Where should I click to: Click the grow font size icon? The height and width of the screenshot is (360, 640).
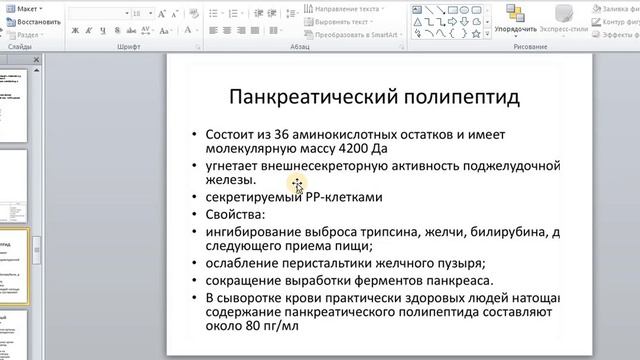(162, 14)
